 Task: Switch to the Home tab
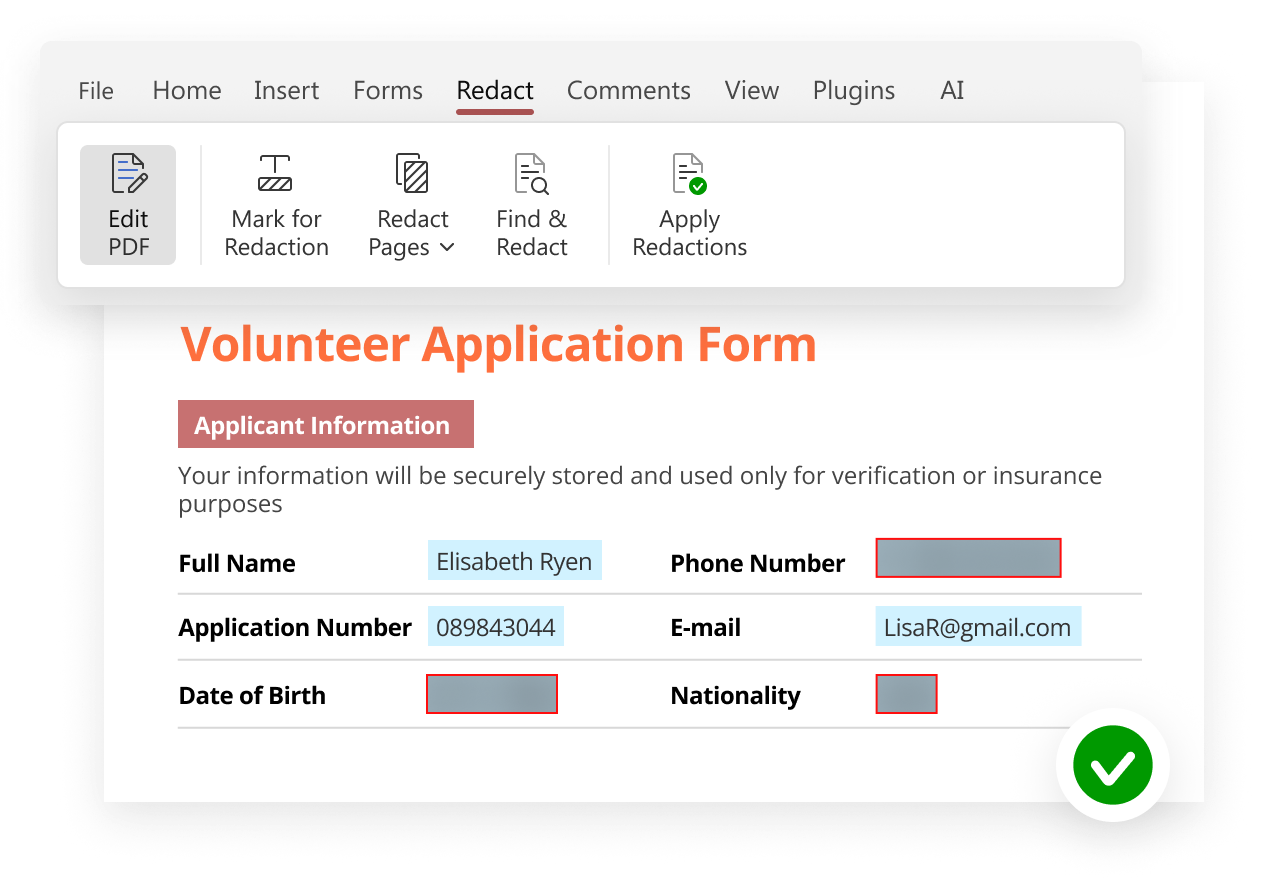[187, 91]
